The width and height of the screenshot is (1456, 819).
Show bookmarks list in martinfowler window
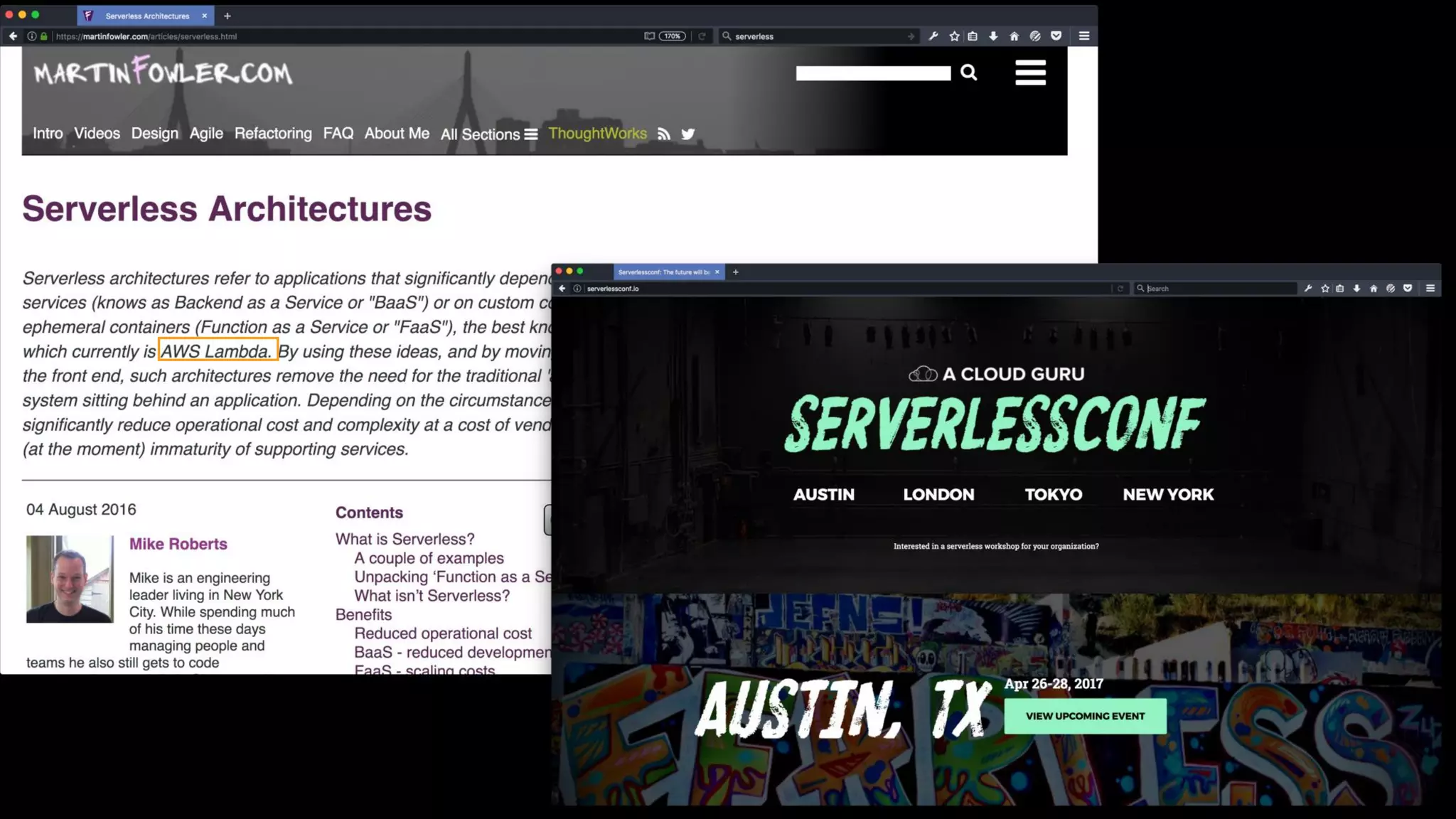pyautogui.click(x=973, y=36)
